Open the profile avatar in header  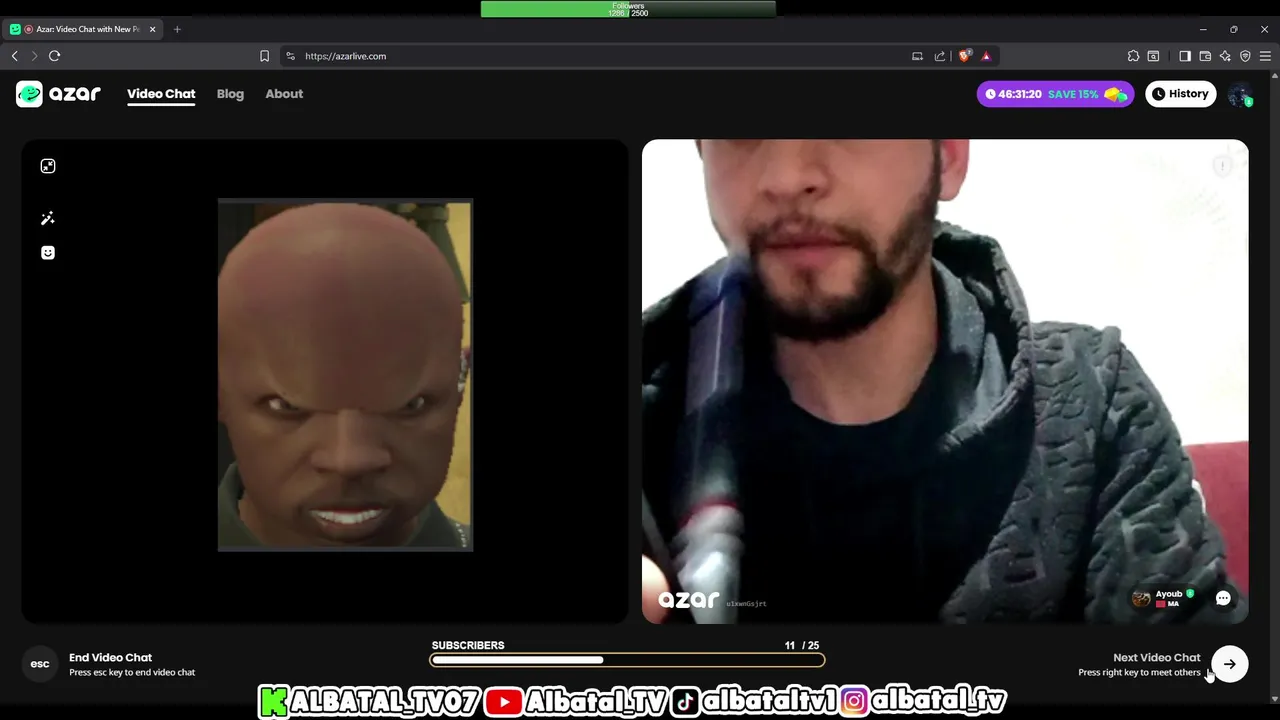[x=1240, y=94]
